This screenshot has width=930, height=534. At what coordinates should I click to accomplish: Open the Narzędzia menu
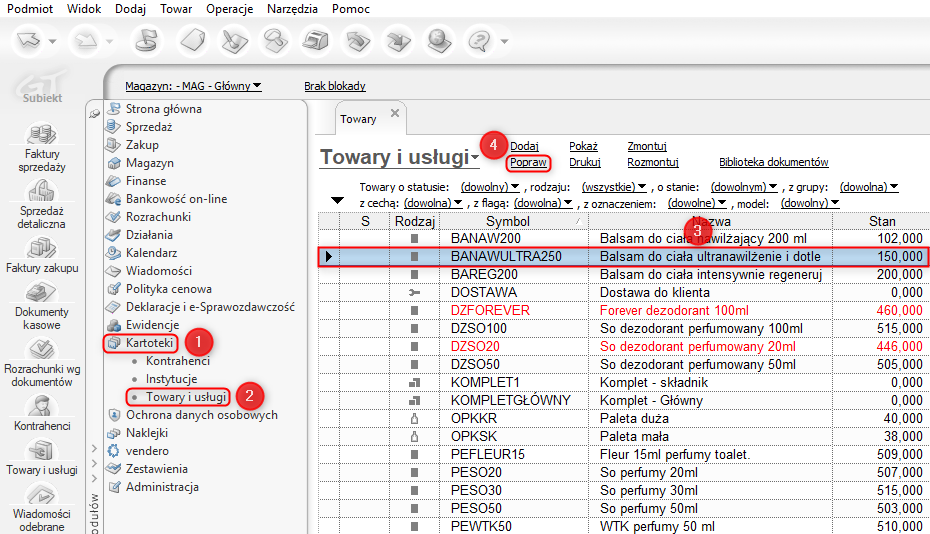(x=292, y=9)
